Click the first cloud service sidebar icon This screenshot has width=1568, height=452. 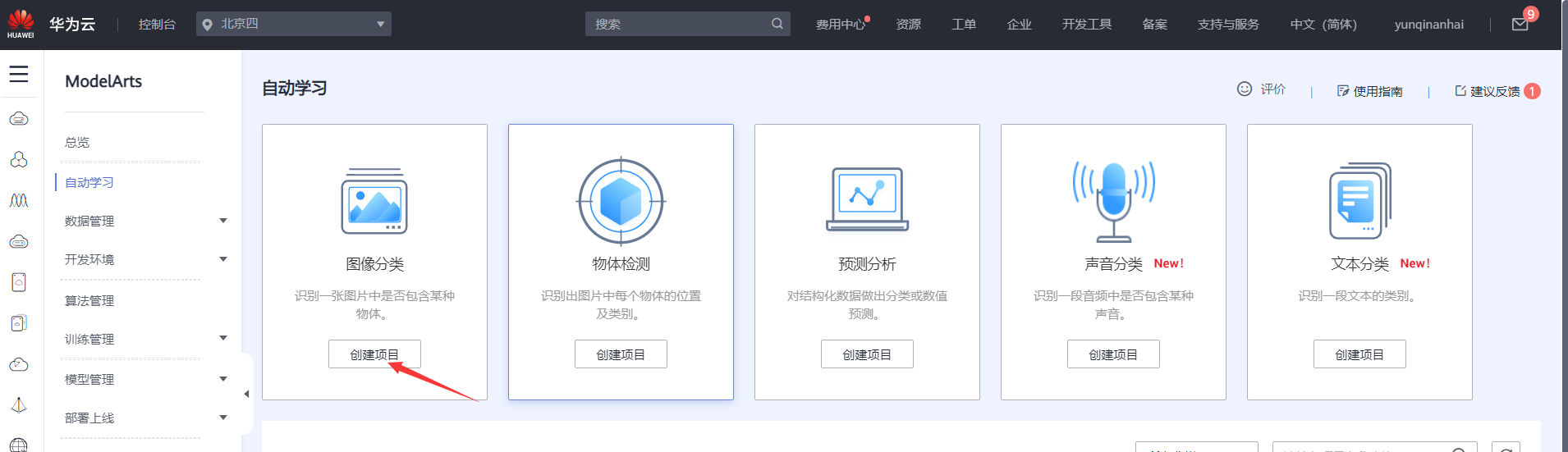pos(19,119)
